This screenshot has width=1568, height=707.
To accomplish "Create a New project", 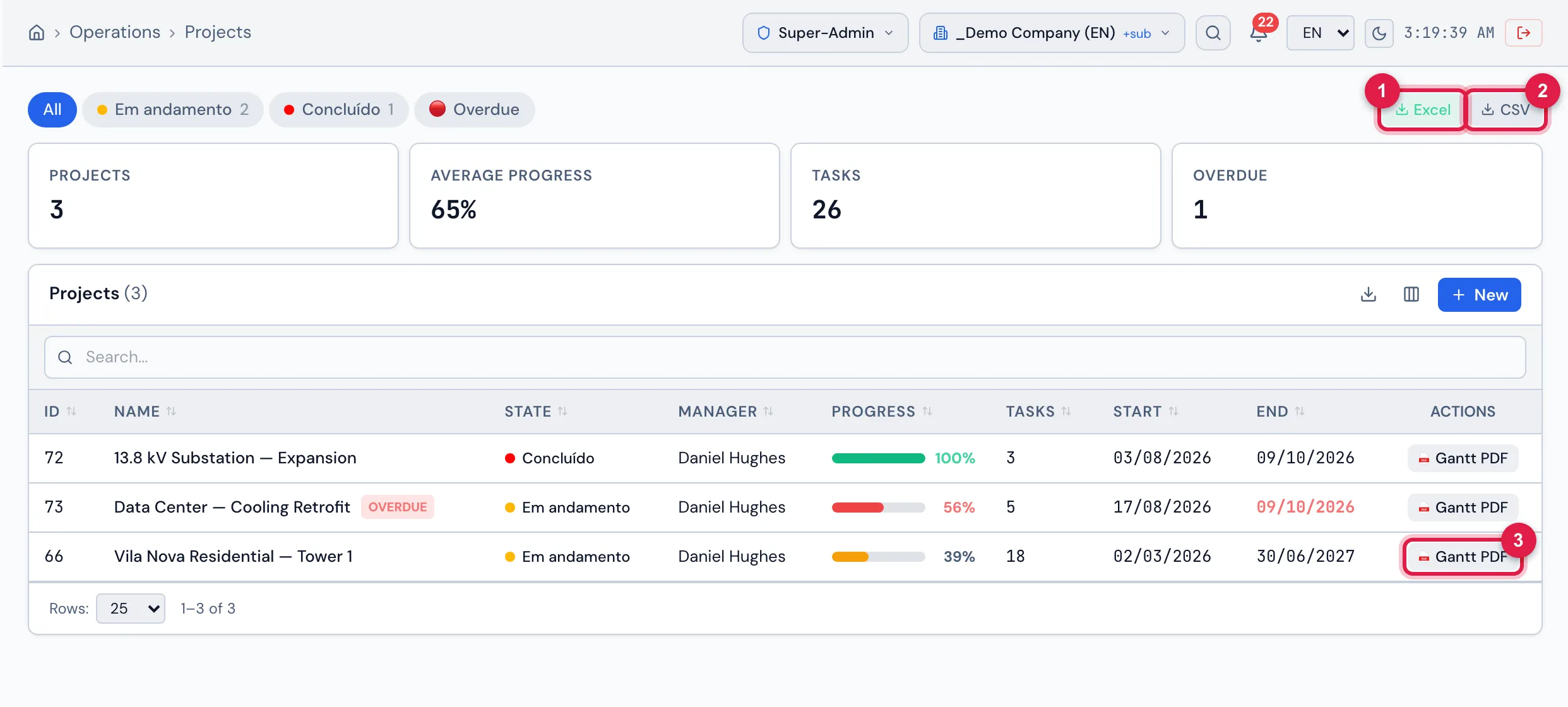I will click(1479, 295).
